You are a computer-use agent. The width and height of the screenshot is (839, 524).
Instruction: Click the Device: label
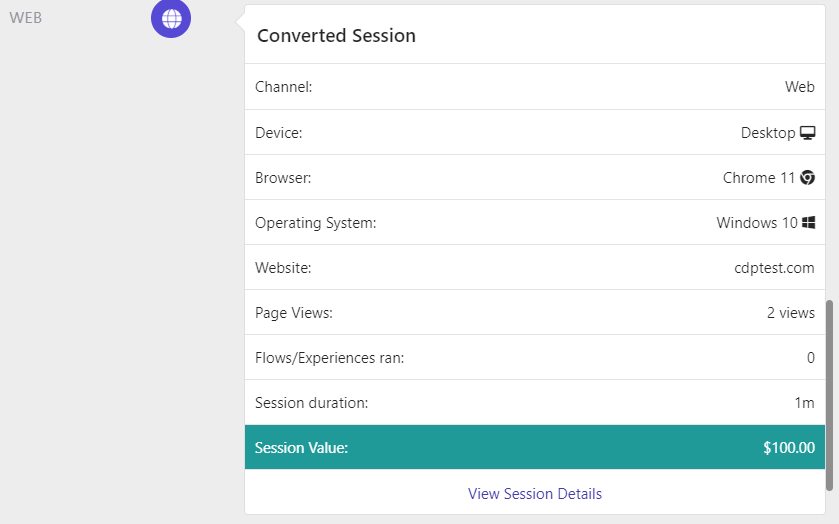(279, 133)
